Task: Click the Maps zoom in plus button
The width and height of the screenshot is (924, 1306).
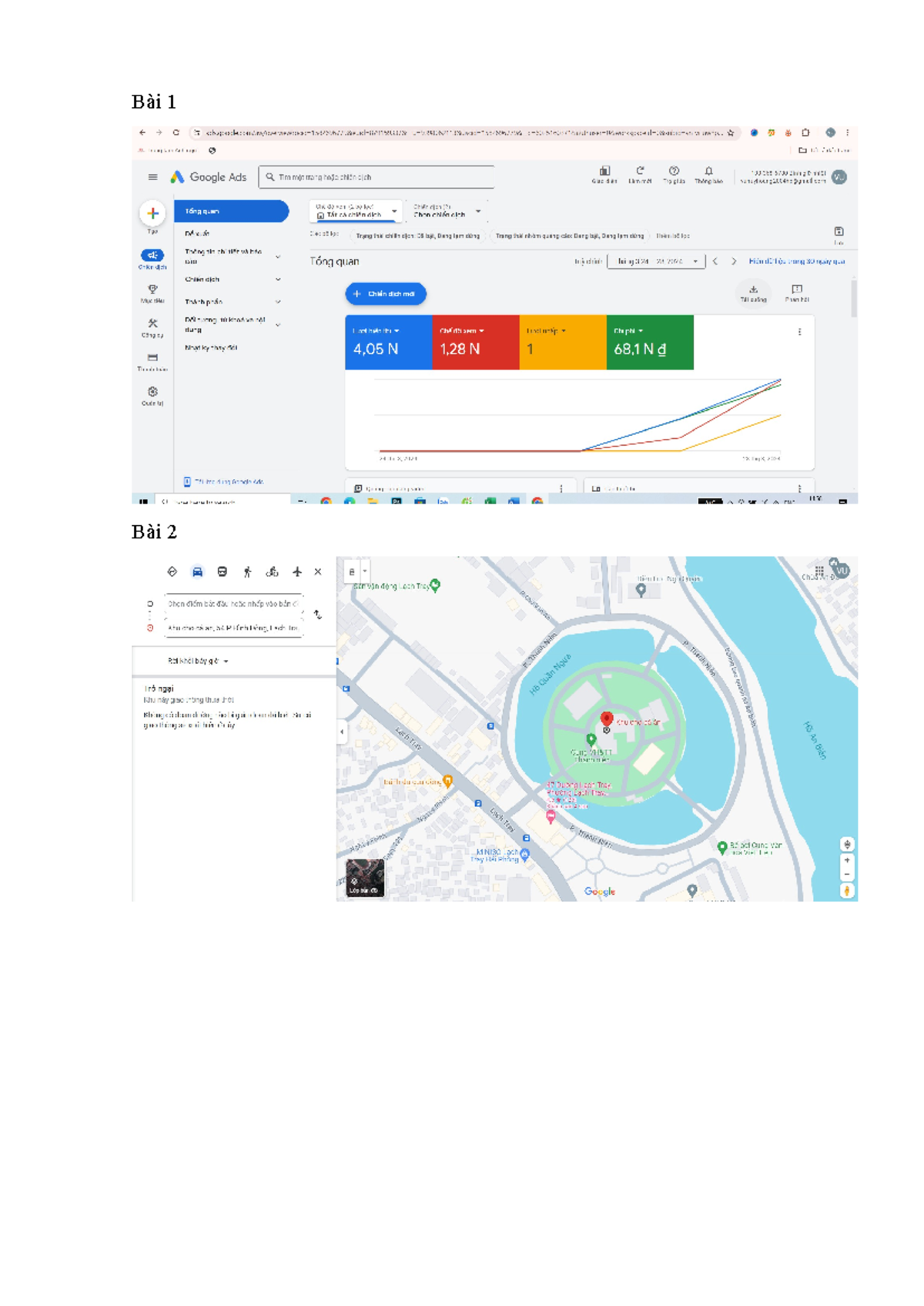Action: [847, 860]
